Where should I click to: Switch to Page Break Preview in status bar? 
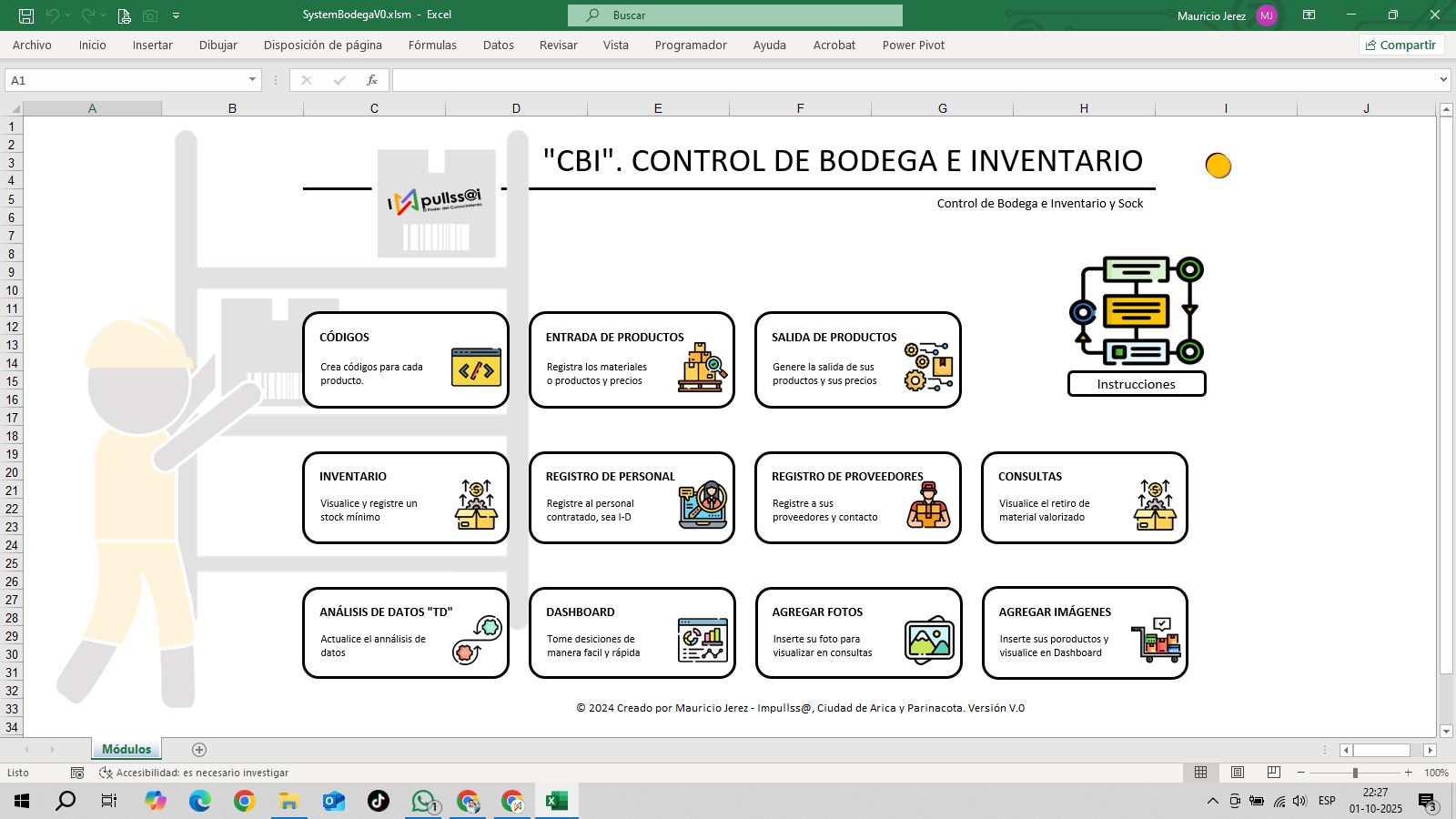[1271, 773]
